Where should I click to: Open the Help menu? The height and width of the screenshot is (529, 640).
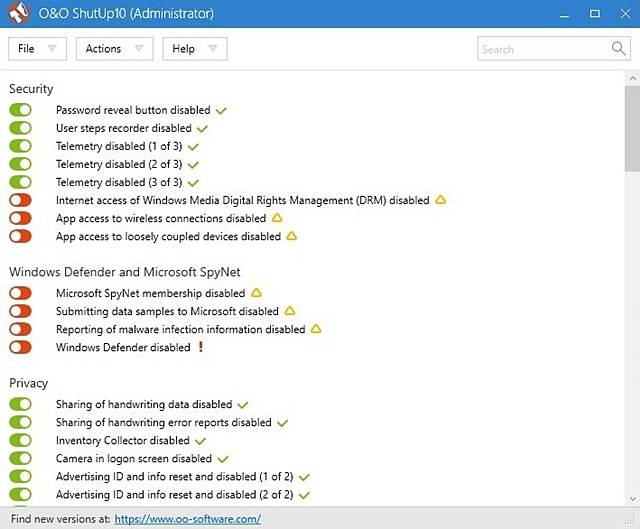[195, 49]
